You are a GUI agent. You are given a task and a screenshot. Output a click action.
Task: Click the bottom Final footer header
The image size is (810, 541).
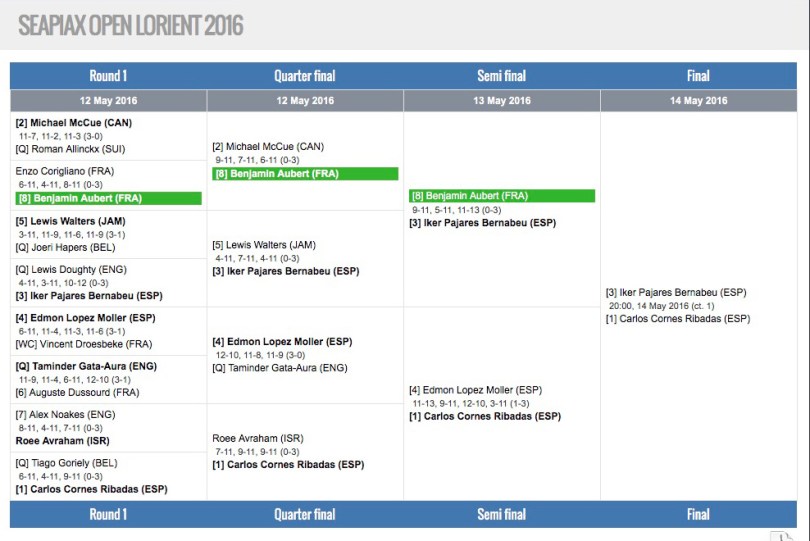pyautogui.click(x=698, y=514)
